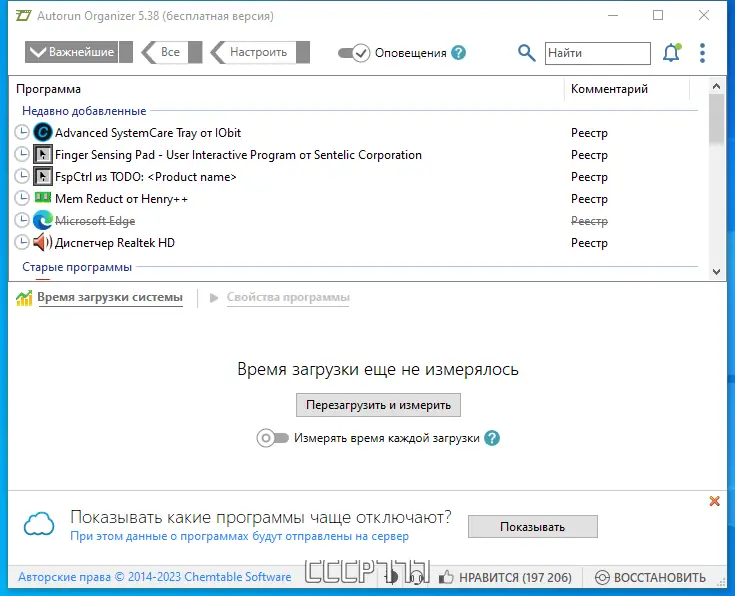Click the clock icon beside Microsoft Edge
This screenshot has height=596, width=735.
coord(22,221)
